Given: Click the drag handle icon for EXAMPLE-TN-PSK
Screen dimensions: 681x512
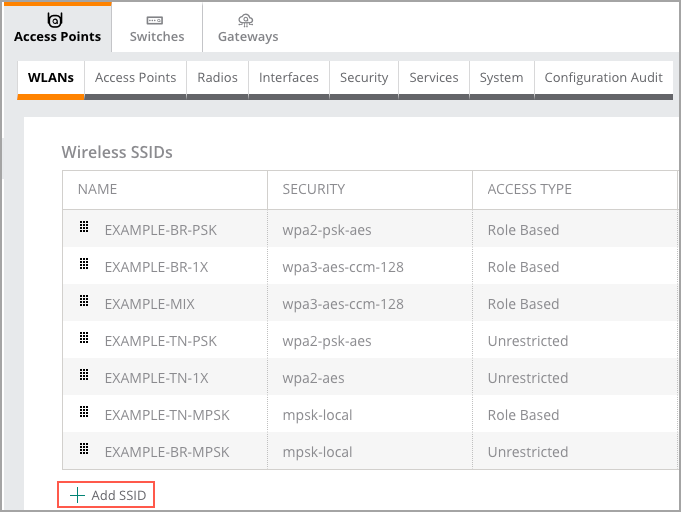Looking at the screenshot, I should [x=84, y=337].
